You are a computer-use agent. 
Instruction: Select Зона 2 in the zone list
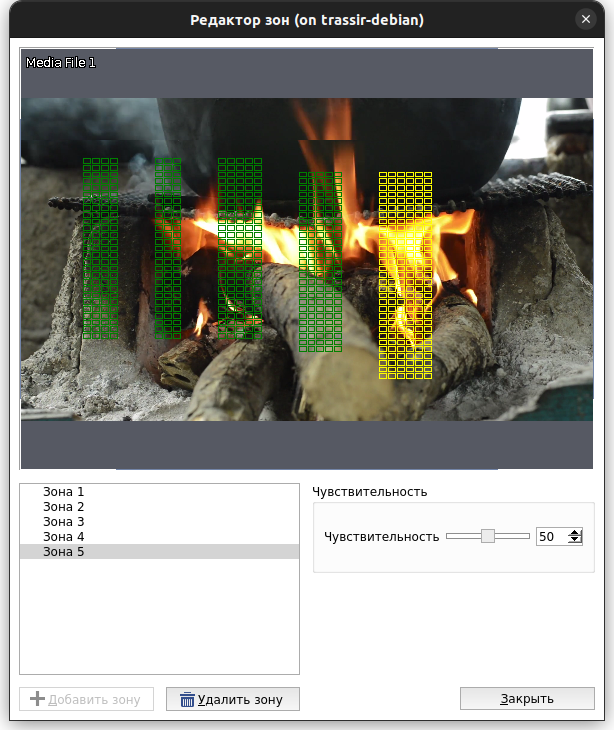pyautogui.click(x=159, y=507)
